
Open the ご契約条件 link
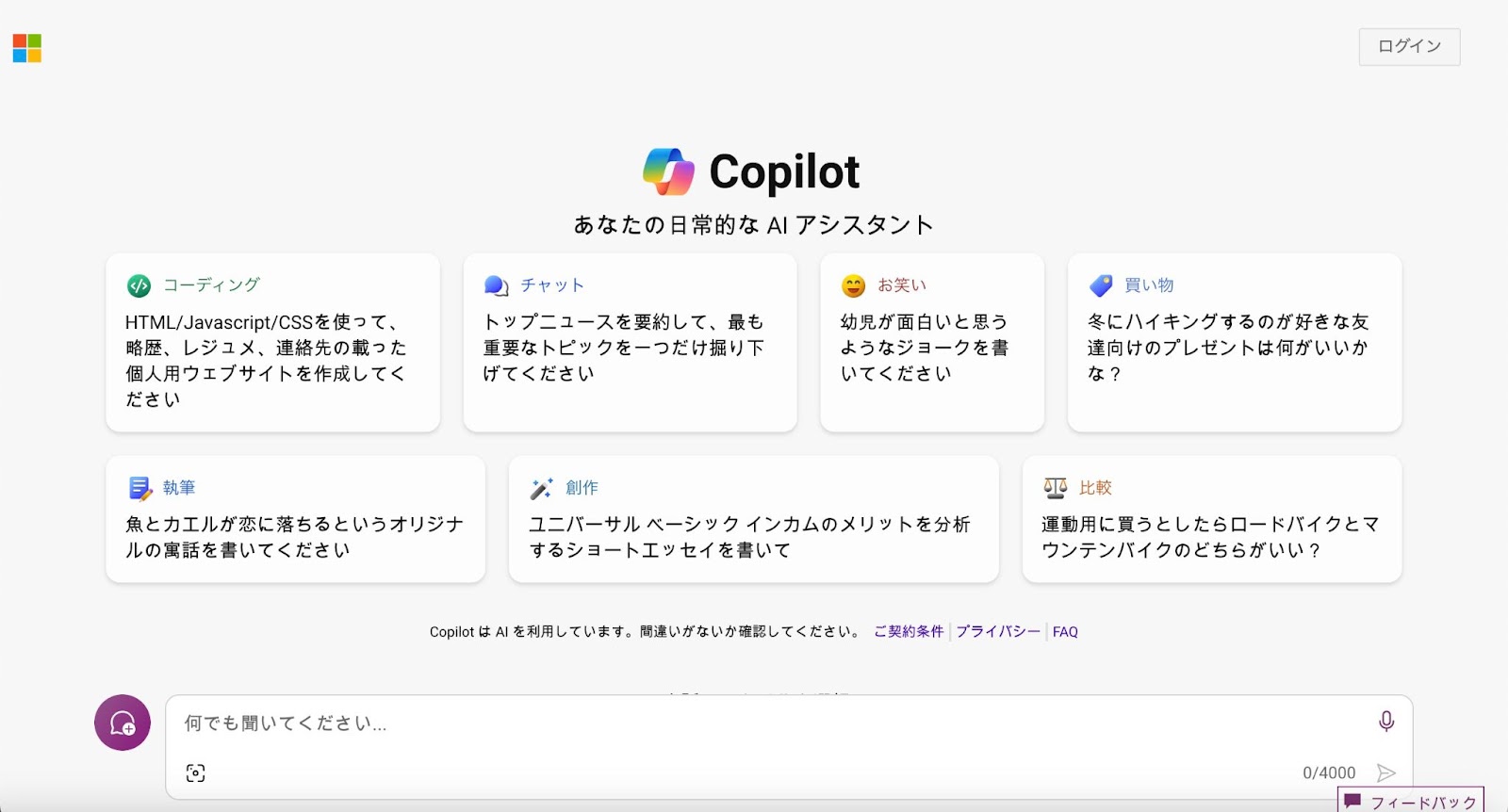click(x=909, y=631)
